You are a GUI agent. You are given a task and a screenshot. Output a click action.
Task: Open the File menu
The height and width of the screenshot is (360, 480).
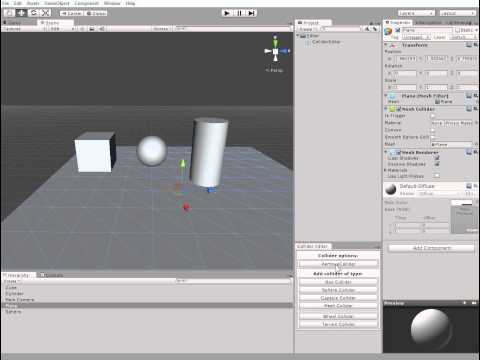pyautogui.click(x=6, y=3)
